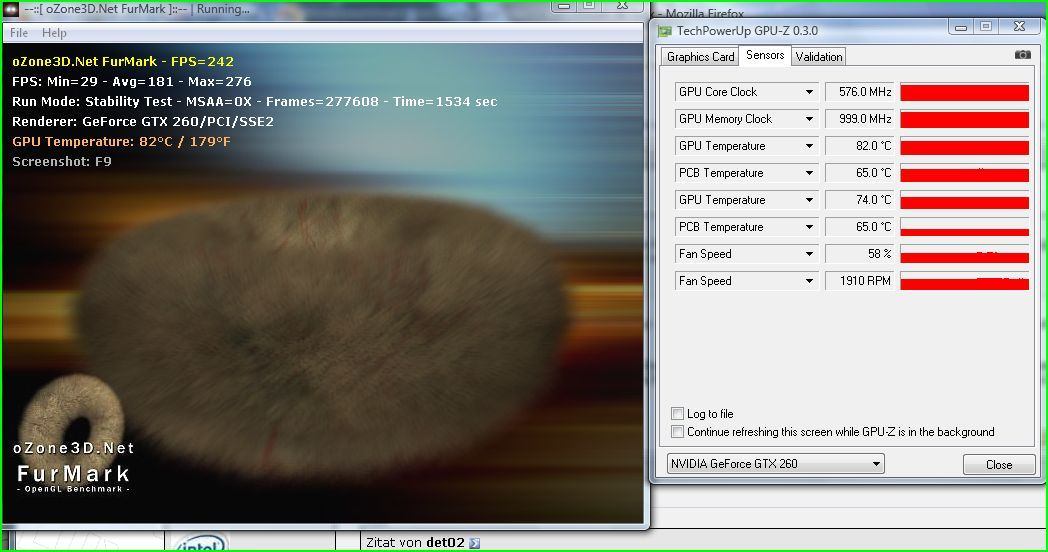
Task: Click the 82.0 °C temperature value
Action: (860, 146)
